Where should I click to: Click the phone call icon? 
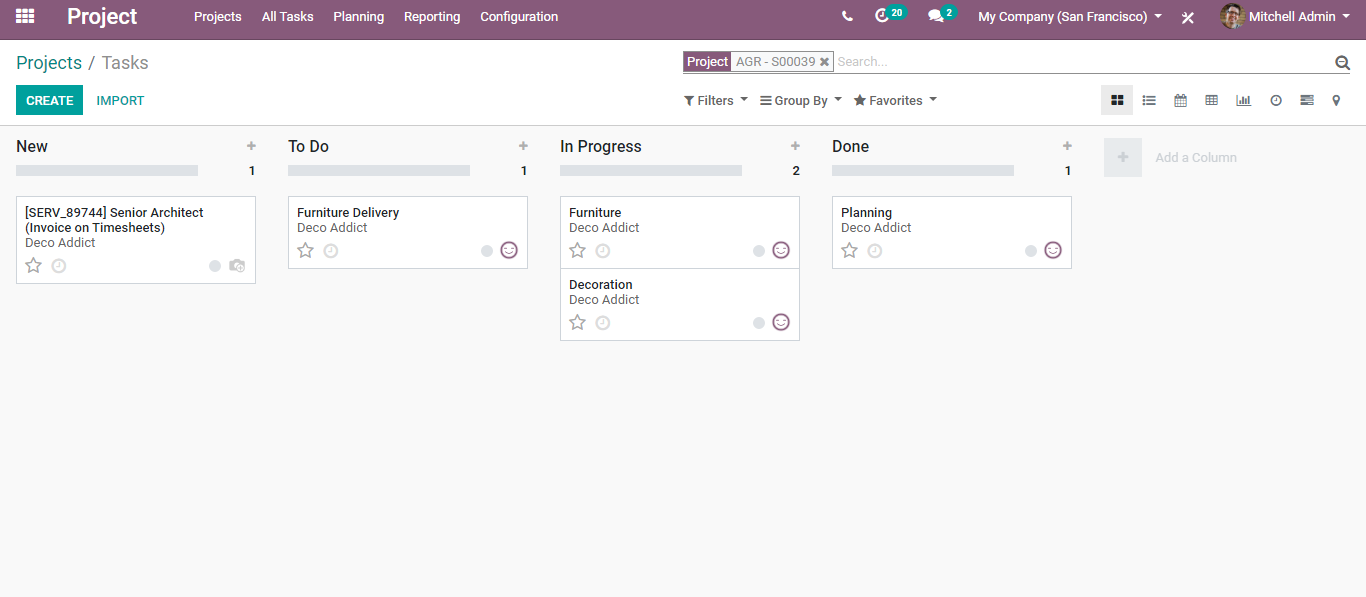[847, 16]
